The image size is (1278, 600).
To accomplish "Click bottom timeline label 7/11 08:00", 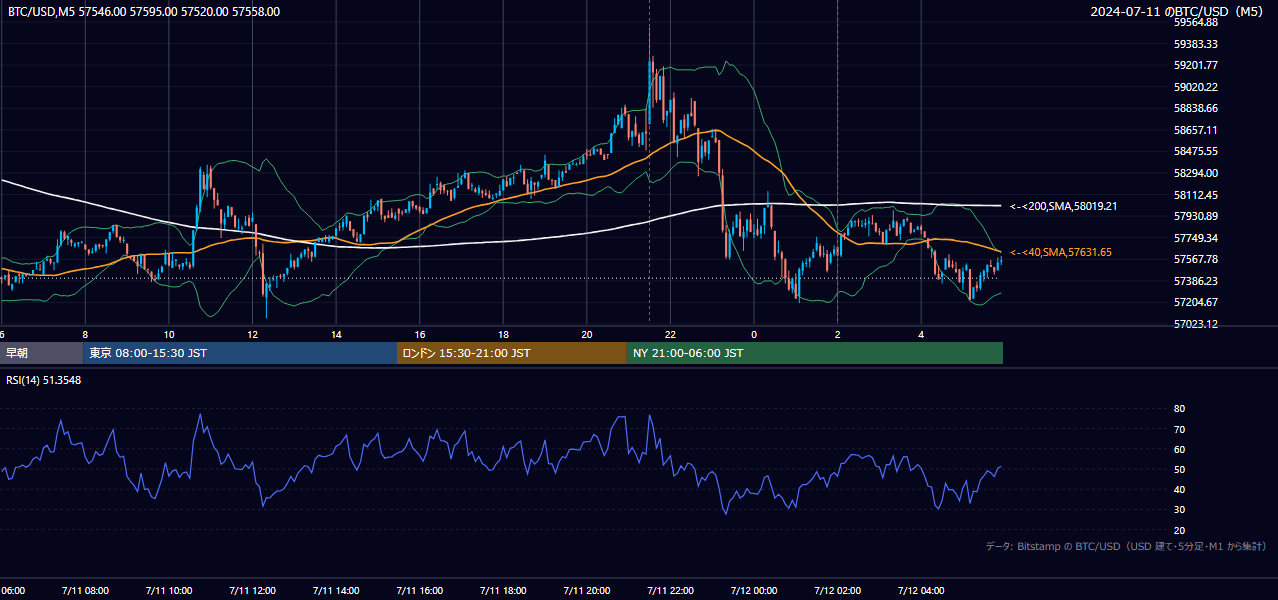I will tap(83, 590).
